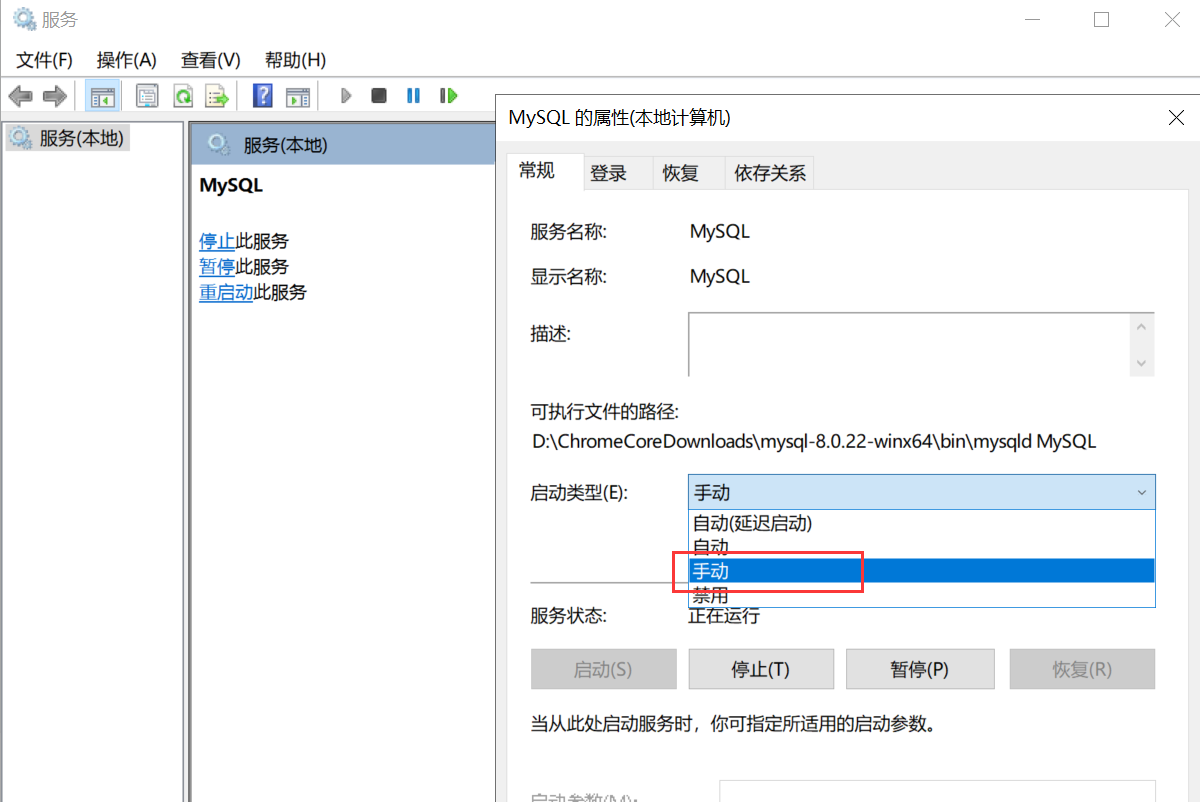Open the 操作(A) menu

click(x=127, y=60)
